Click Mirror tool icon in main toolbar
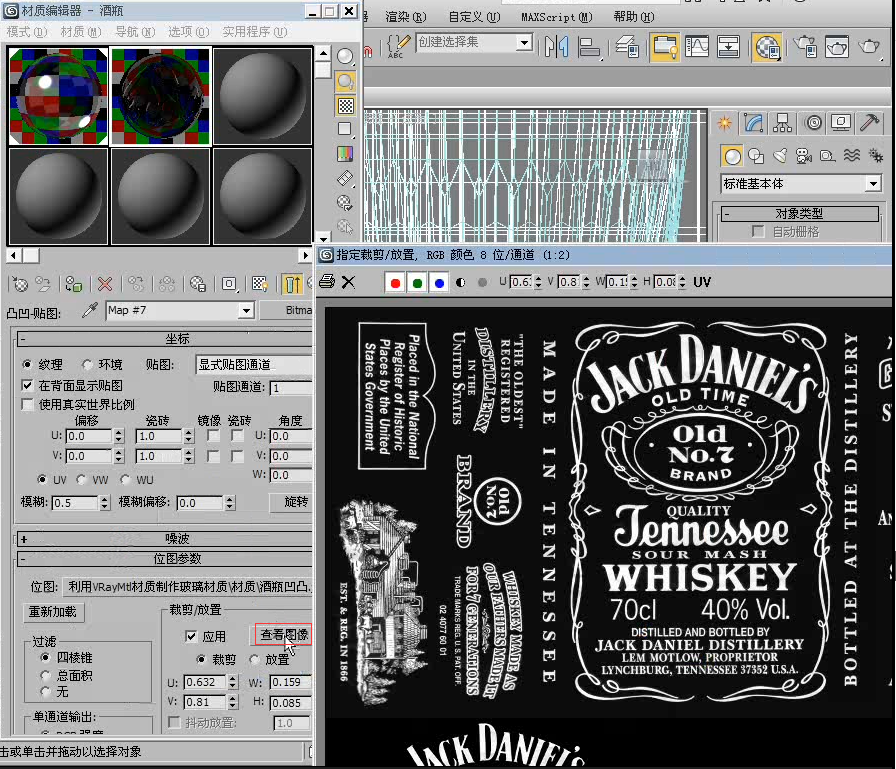This screenshot has width=896, height=769. click(x=556, y=46)
